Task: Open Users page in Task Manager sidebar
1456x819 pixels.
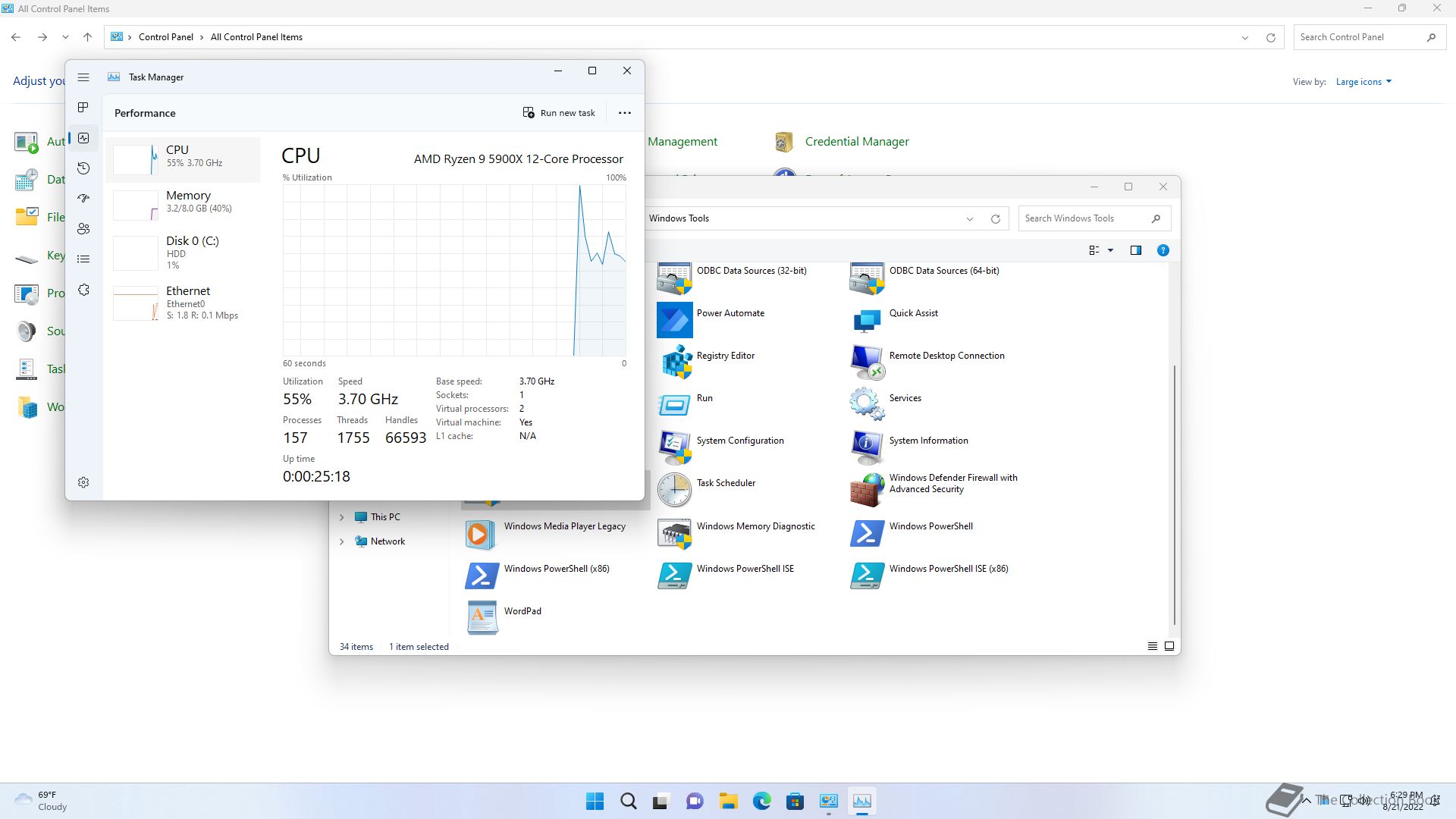Action: tap(83, 229)
